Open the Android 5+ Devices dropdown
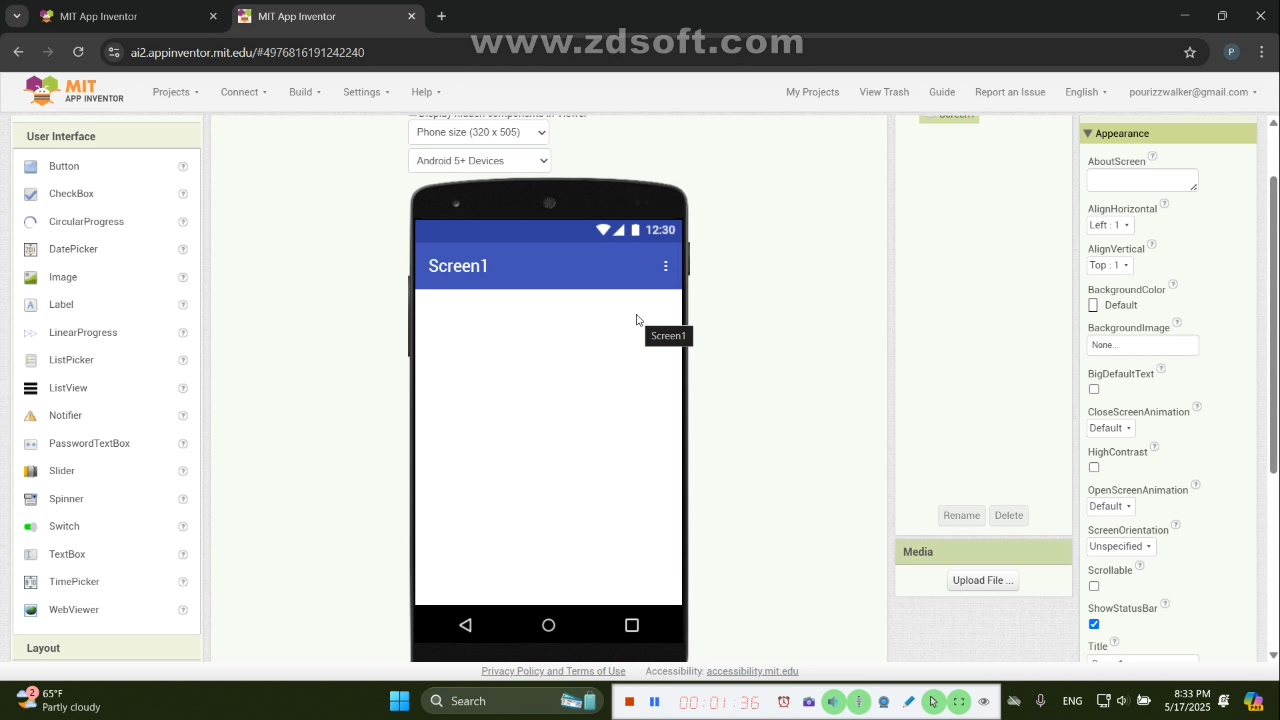This screenshot has height=720, width=1280. 479,161
